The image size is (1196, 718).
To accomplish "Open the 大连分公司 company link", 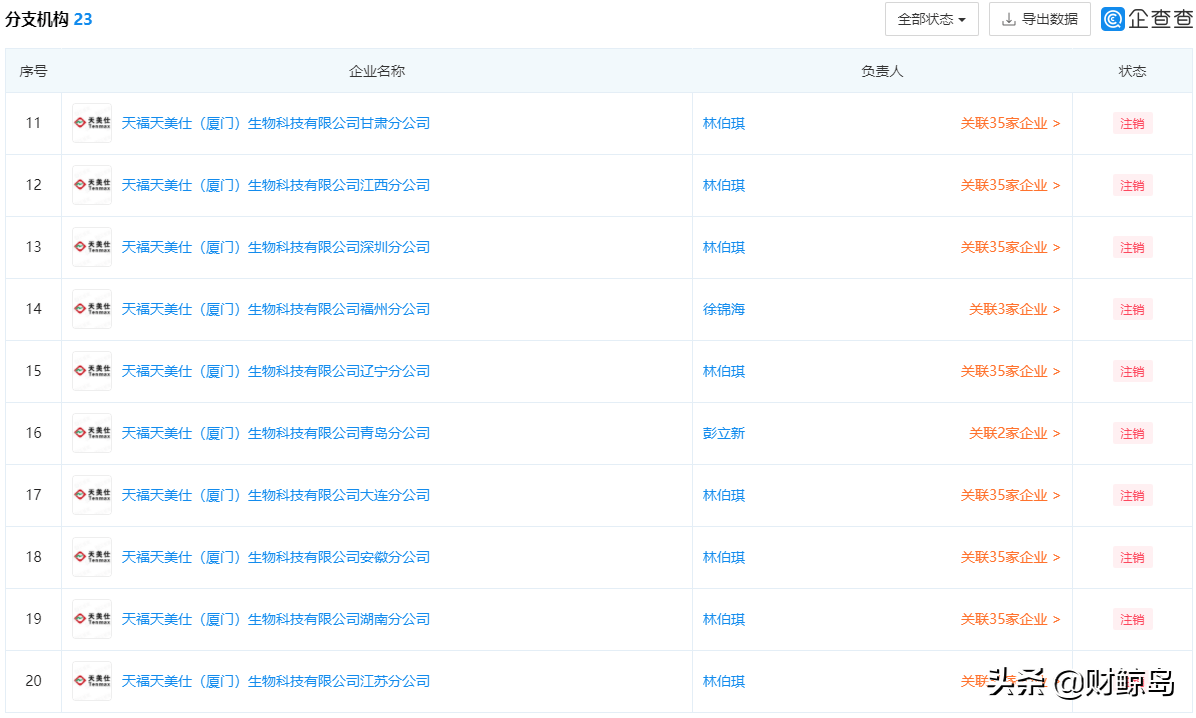I will (275, 494).
